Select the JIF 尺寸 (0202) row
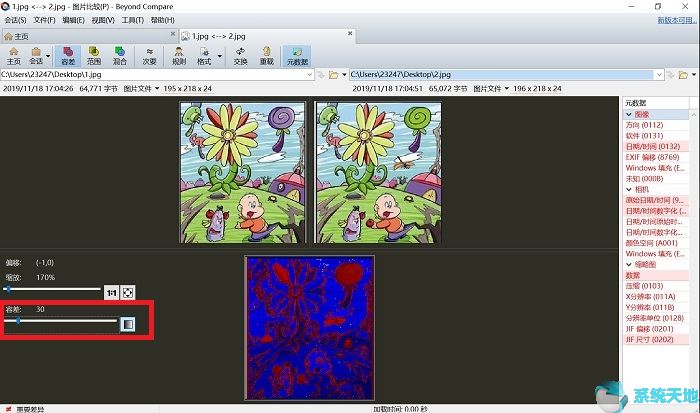The width and height of the screenshot is (700, 413). click(655, 339)
